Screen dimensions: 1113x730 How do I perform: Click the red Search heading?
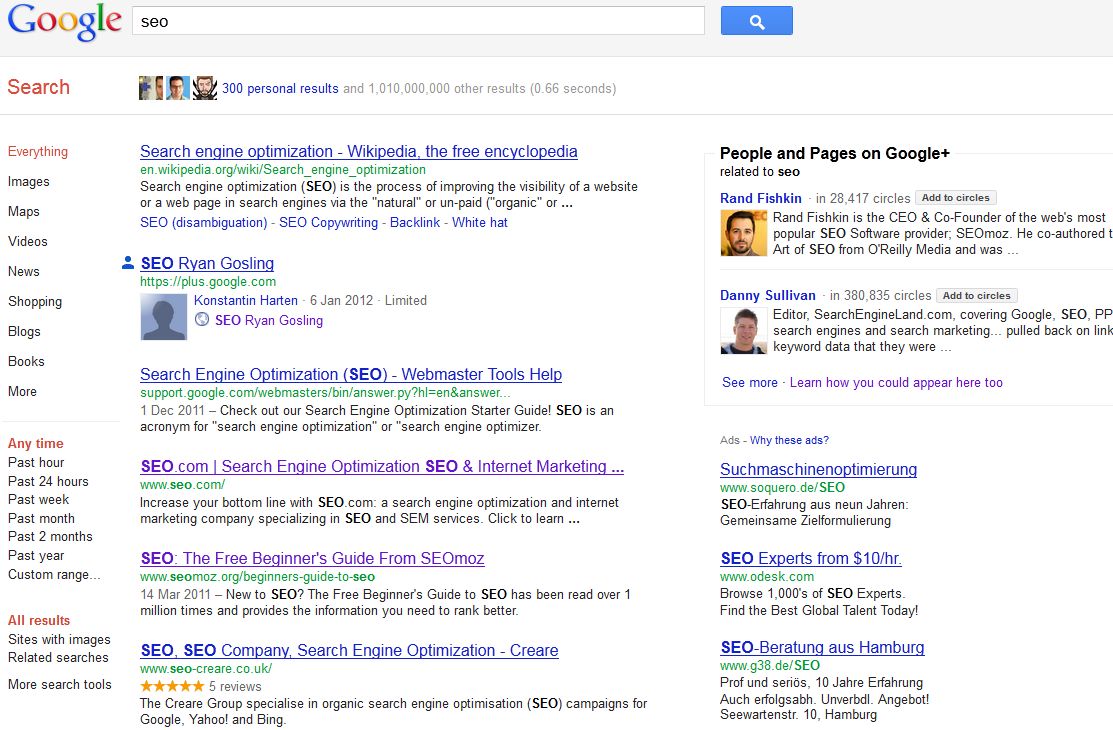(x=38, y=87)
